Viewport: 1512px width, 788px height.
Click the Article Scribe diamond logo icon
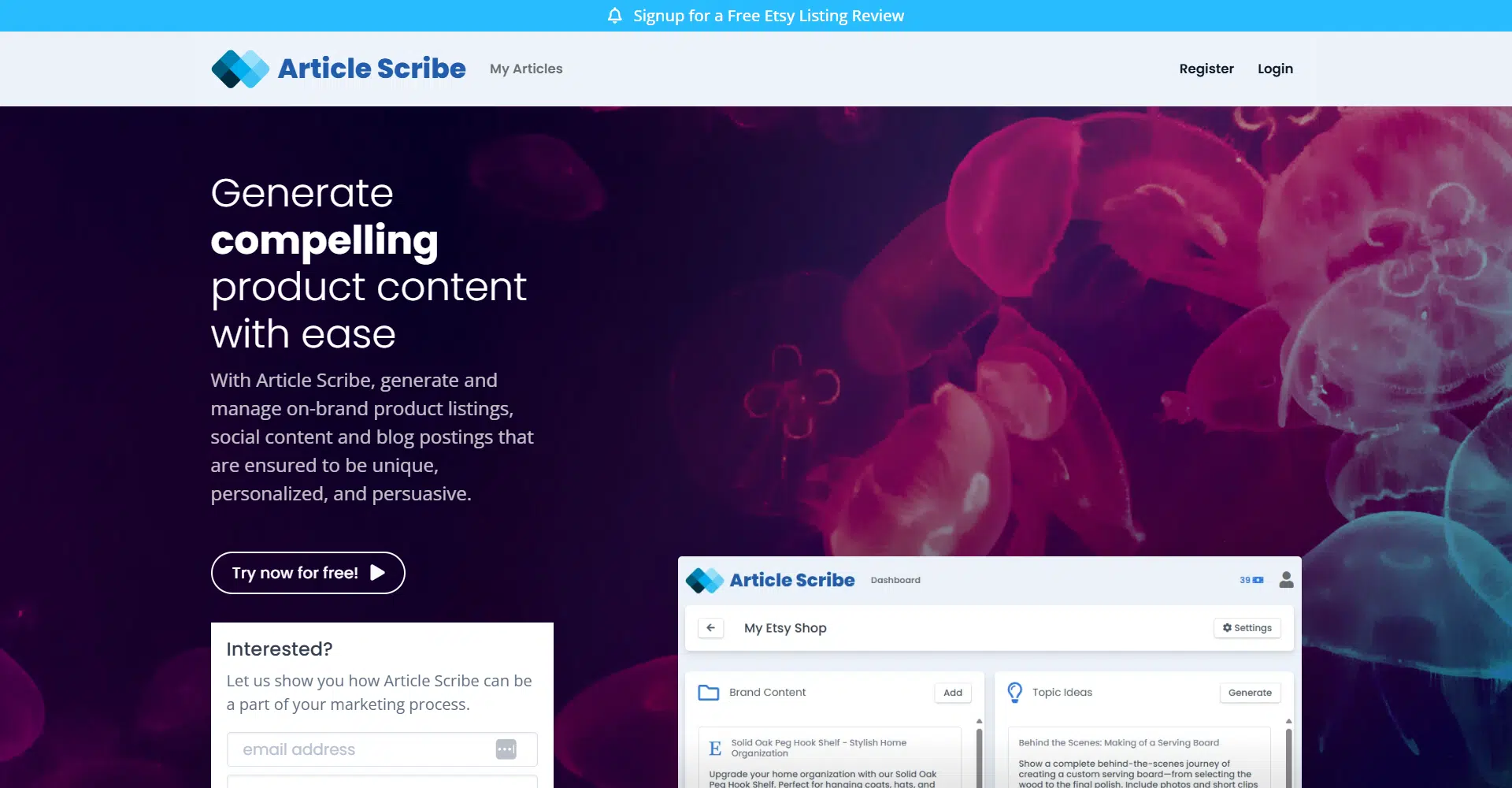point(240,69)
